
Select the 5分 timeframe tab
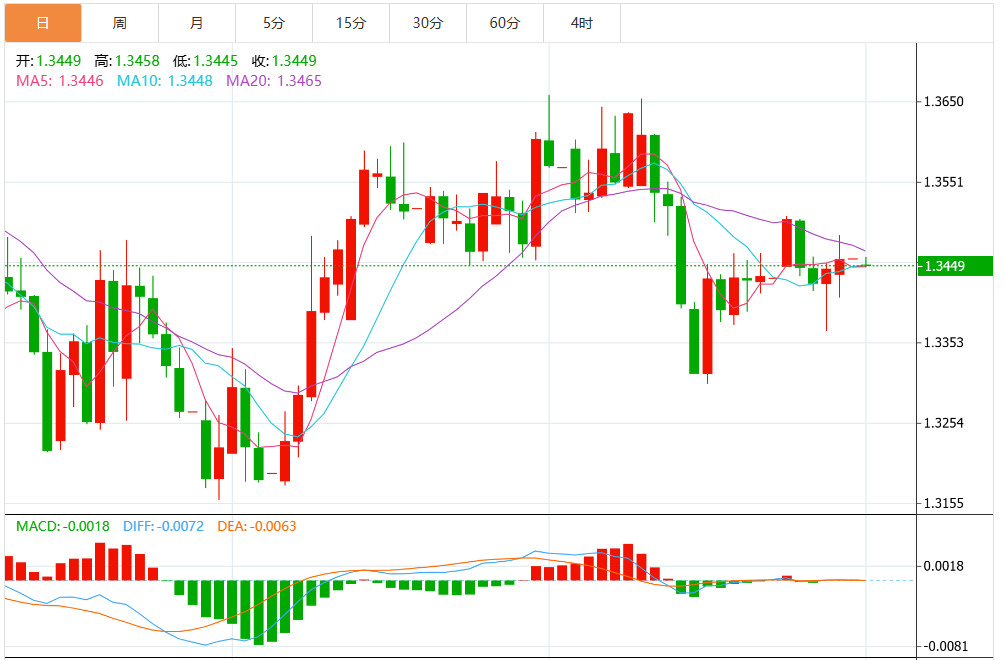click(x=273, y=23)
